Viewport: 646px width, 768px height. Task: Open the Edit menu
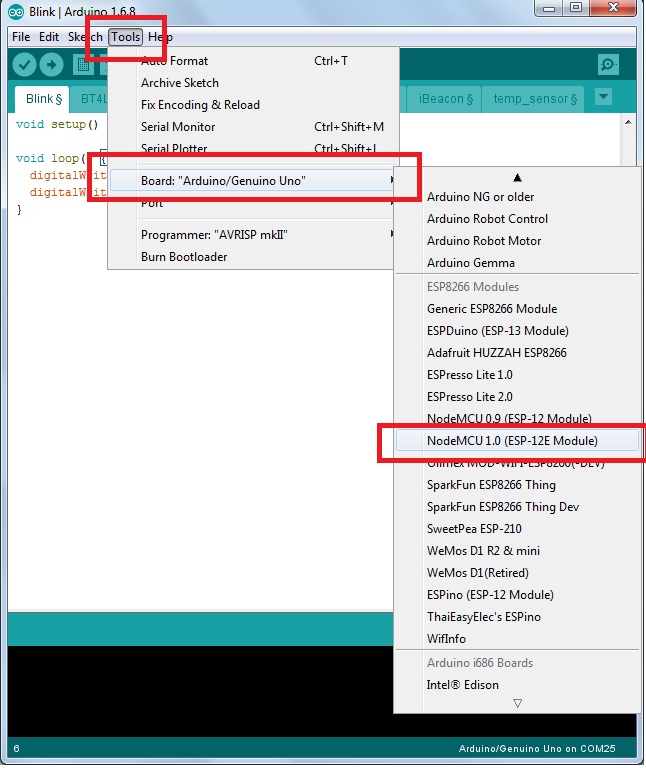(49, 37)
